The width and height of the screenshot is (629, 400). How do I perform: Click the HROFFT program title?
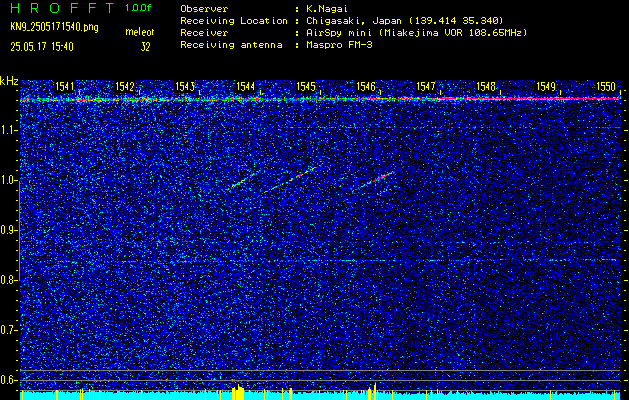click(x=62, y=8)
